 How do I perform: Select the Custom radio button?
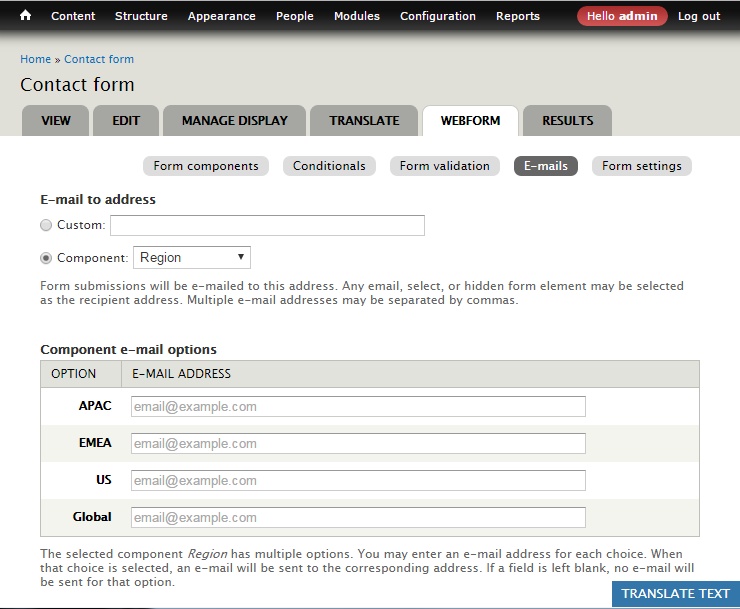(46, 225)
